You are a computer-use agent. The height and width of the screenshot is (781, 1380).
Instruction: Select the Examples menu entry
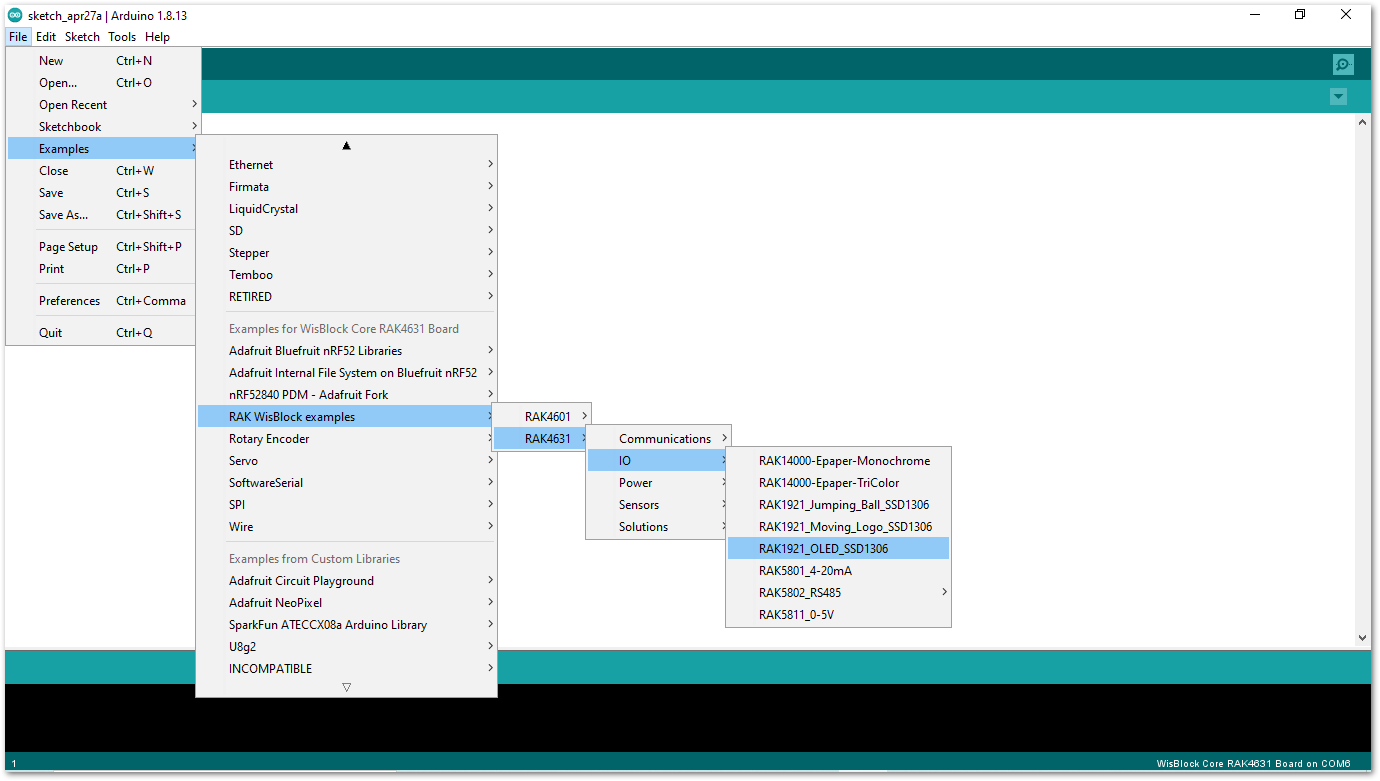103,149
